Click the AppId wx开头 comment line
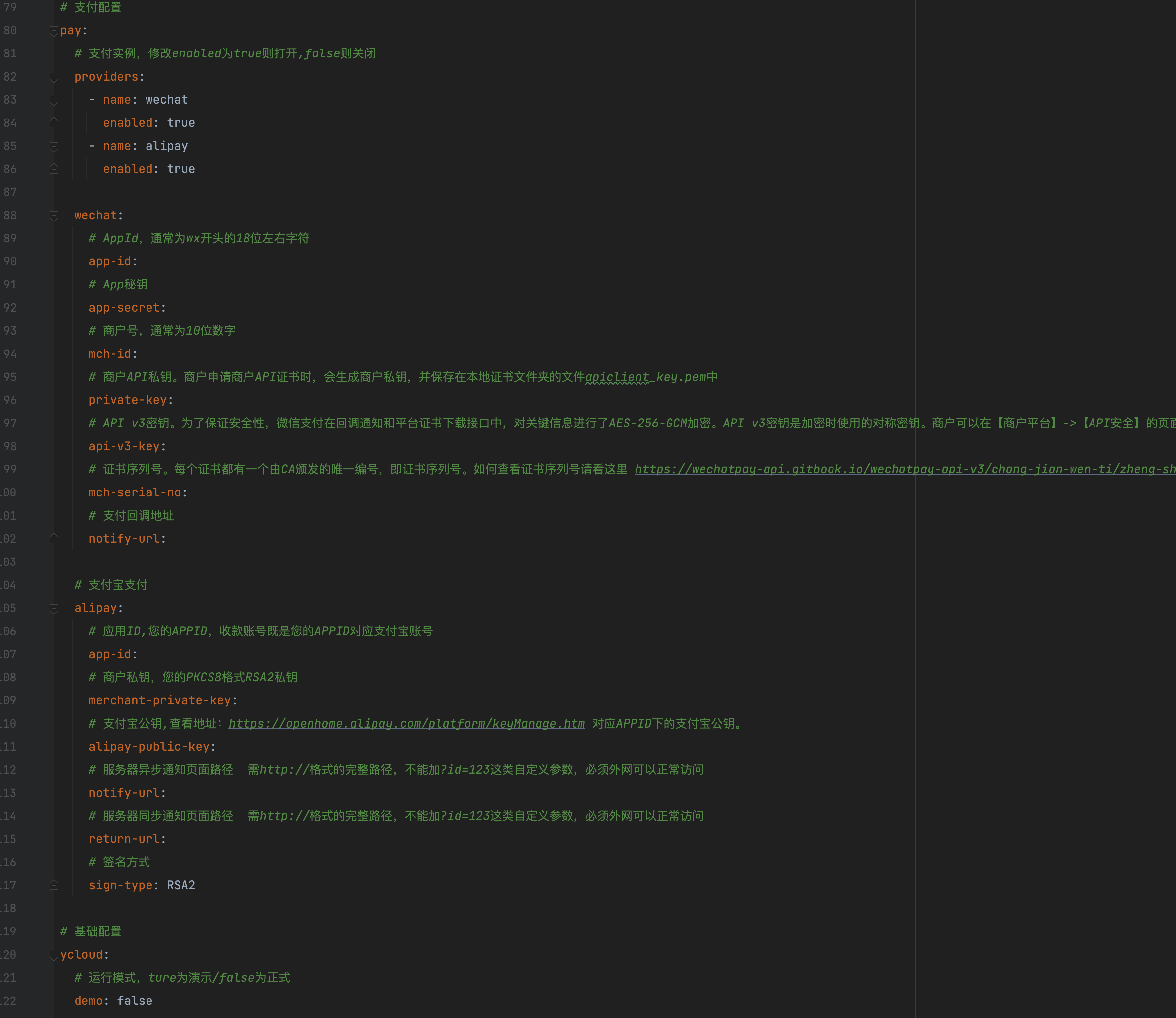1176x1018 pixels. [199, 239]
